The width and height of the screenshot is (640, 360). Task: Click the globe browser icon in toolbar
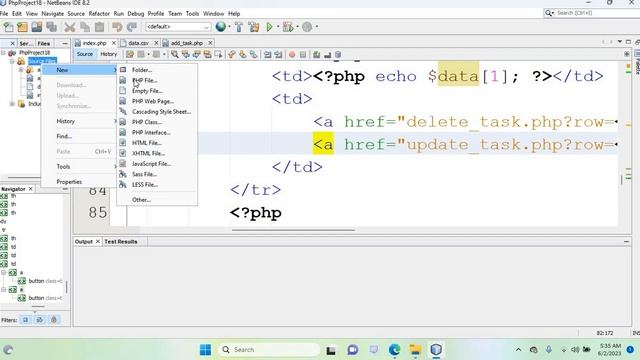pos(220,27)
